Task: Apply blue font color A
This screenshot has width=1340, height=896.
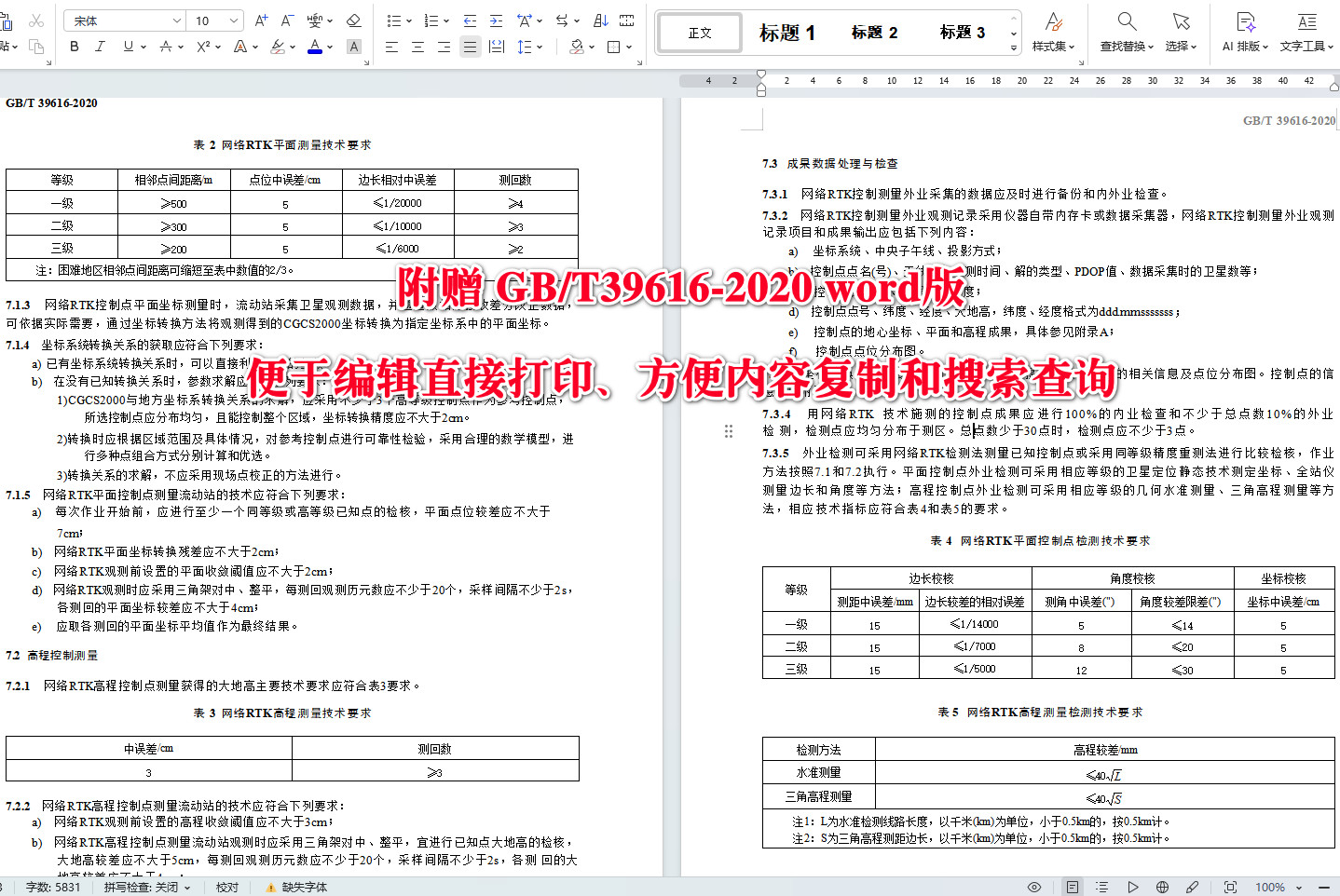Action: (x=315, y=46)
